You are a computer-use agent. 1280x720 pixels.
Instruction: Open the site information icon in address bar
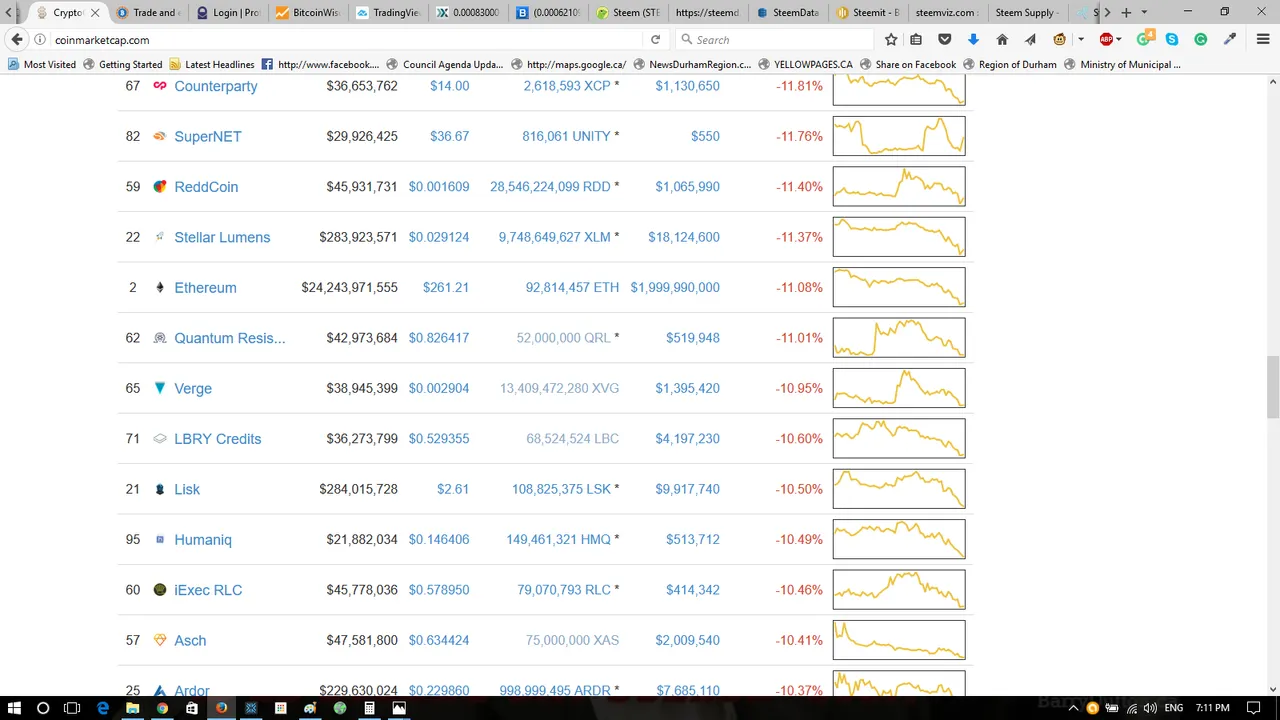pos(40,40)
